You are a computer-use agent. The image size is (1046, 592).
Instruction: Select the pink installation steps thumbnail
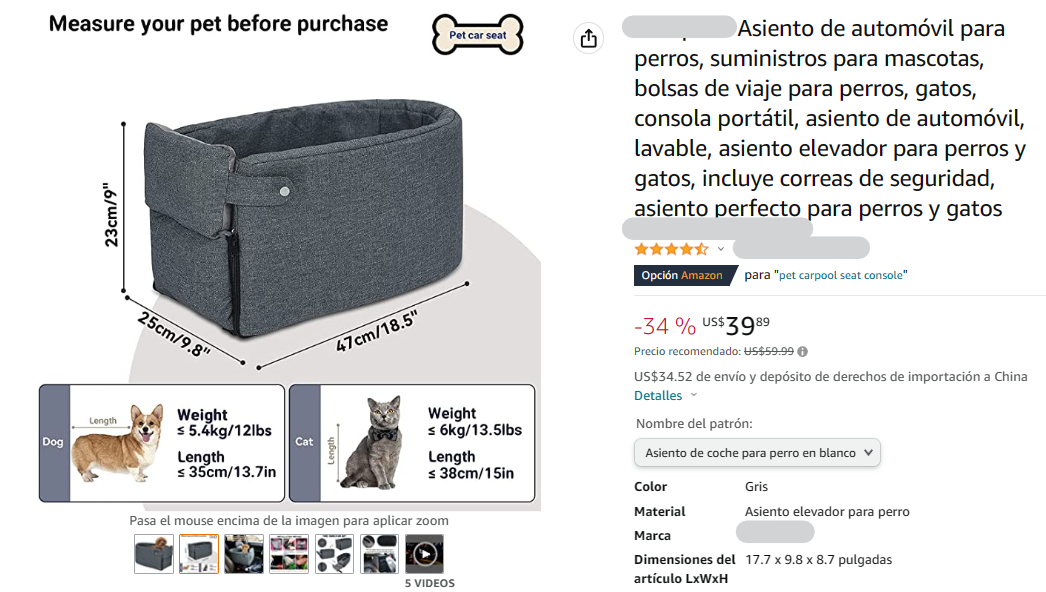(x=289, y=553)
